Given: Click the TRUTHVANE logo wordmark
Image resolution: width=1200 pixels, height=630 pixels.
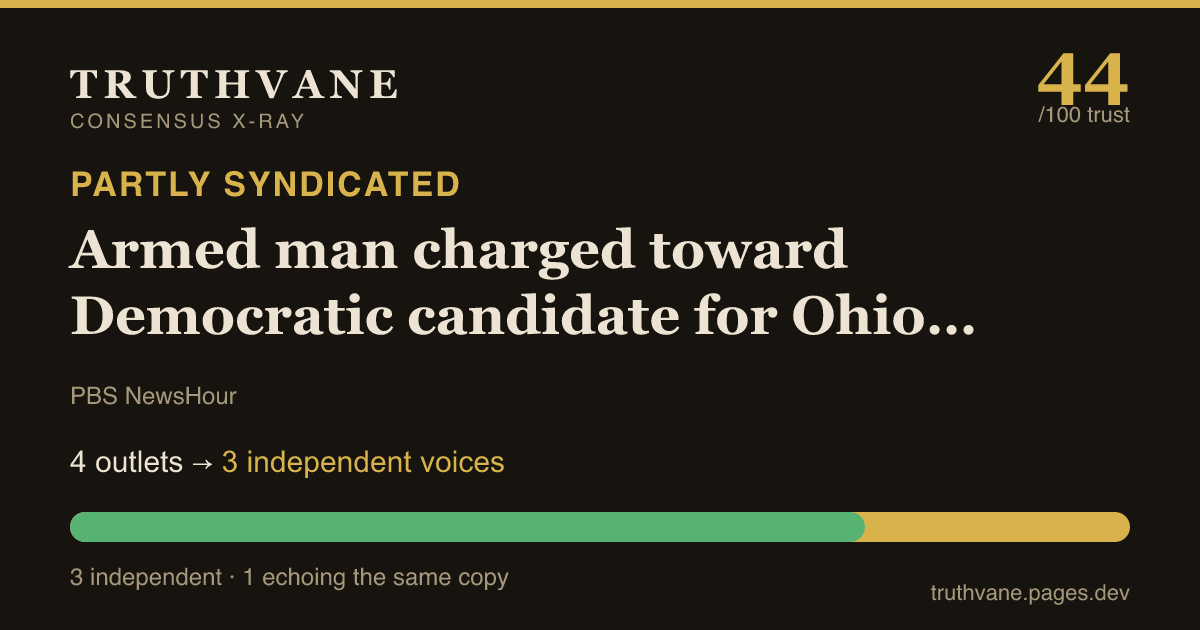Looking at the screenshot, I should tap(234, 84).
